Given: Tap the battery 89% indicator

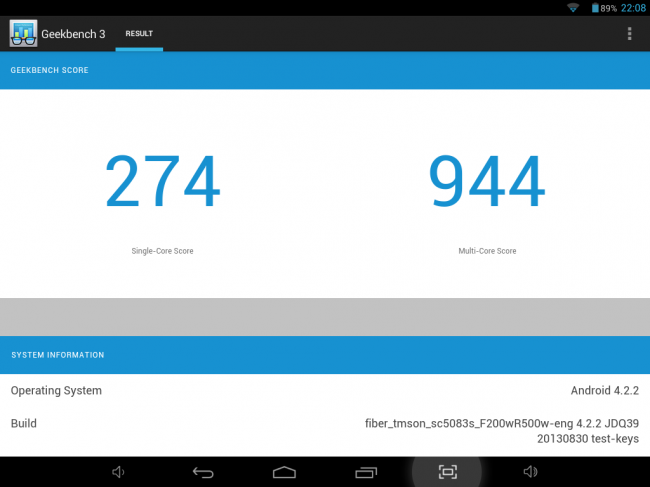Looking at the screenshot, I should click(x=603, y=8).
